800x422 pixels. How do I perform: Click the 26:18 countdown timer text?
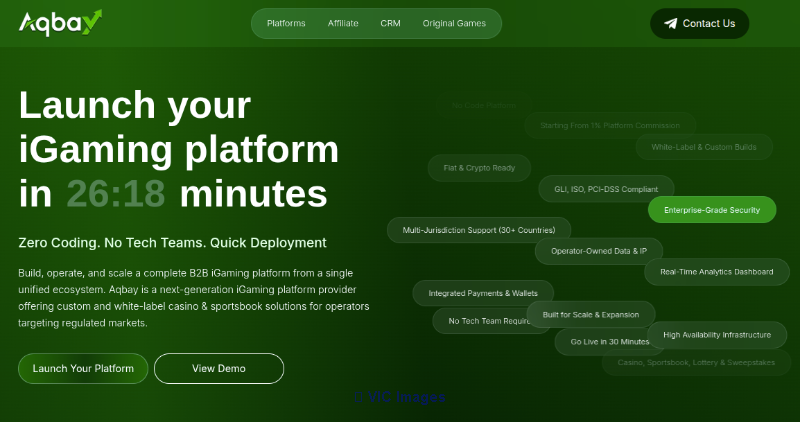116,194
